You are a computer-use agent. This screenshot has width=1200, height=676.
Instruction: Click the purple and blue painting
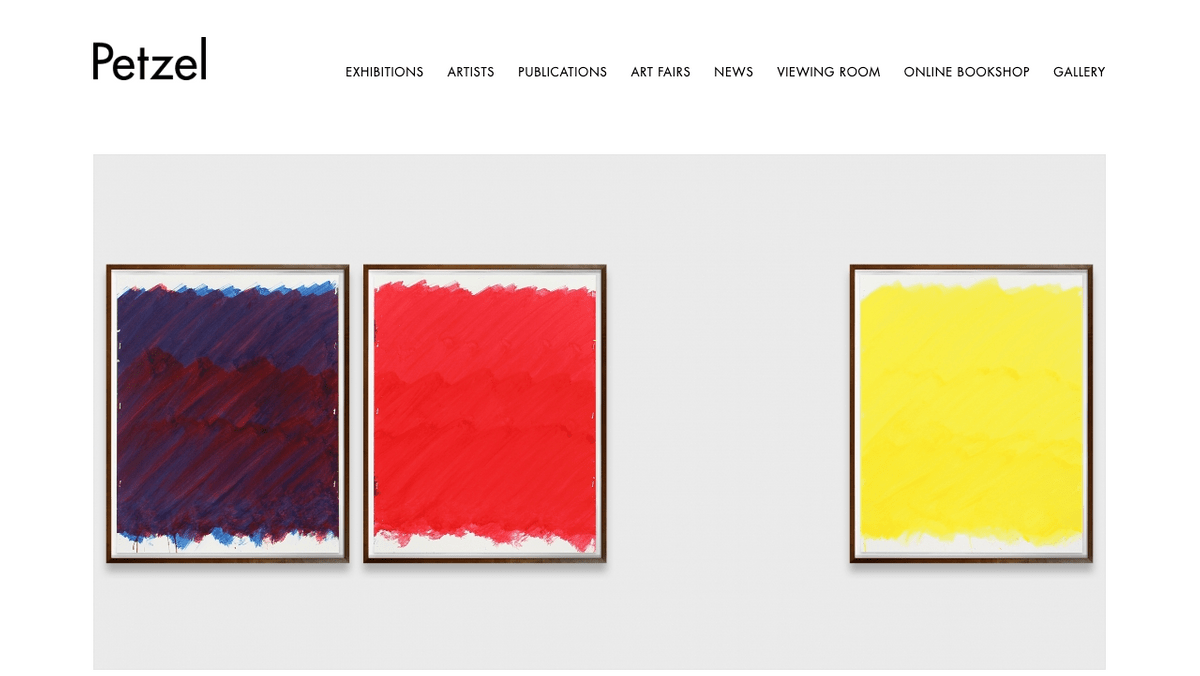(x=228, y=413)
